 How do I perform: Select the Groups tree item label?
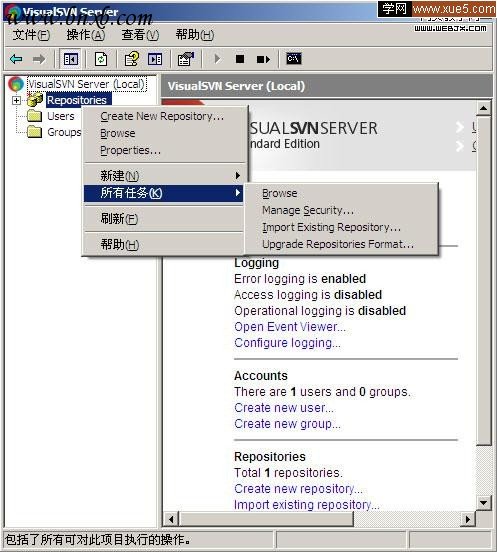[64, 132]
